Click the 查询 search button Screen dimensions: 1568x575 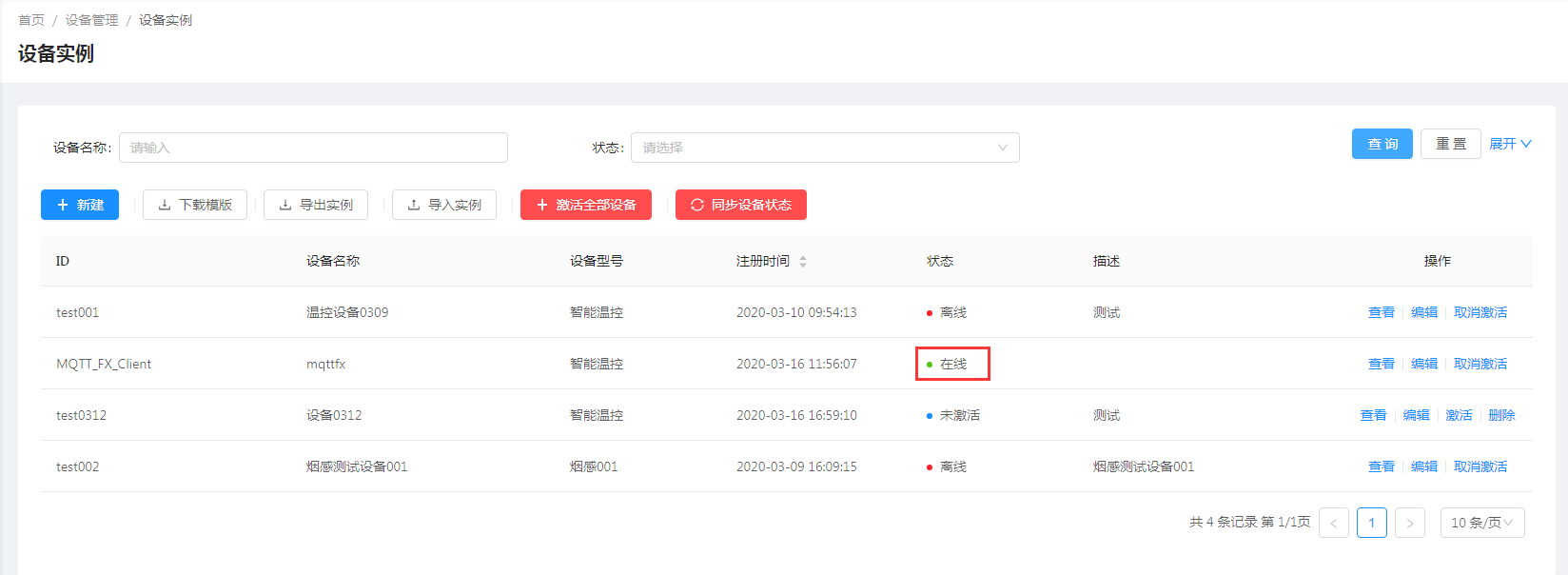coord(1382,144)
